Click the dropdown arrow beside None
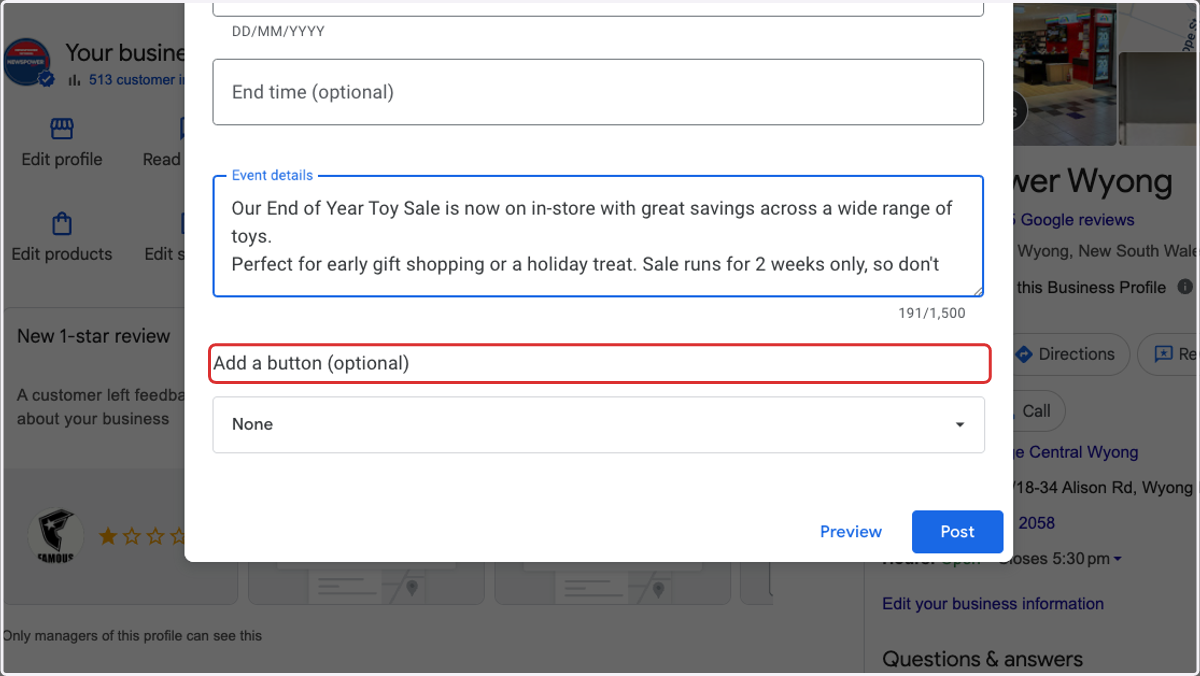 [x=960, y=425]
